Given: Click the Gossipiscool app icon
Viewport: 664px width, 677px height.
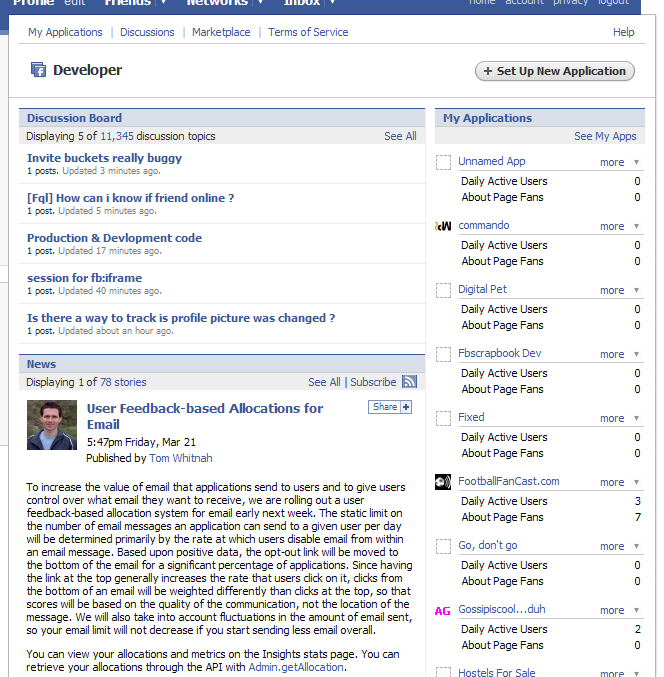Looking at the screenshot, I should point(443,610).
